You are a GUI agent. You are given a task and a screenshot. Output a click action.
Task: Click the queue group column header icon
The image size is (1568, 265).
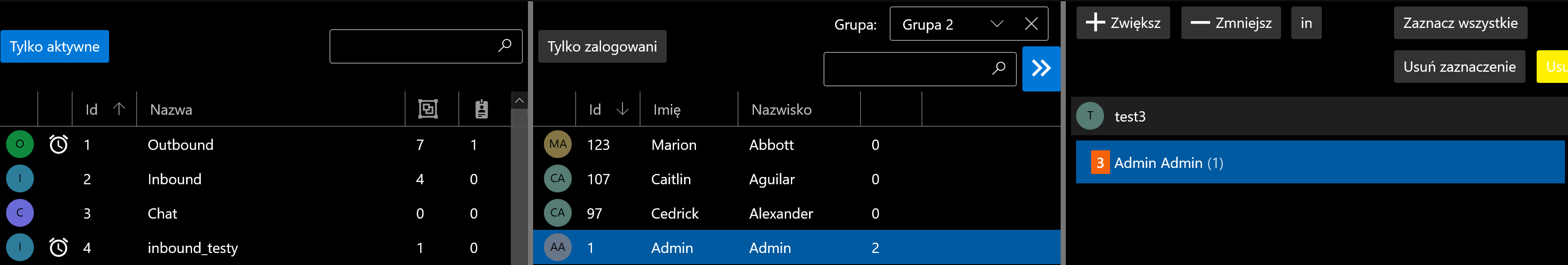[x=428, y=109]
